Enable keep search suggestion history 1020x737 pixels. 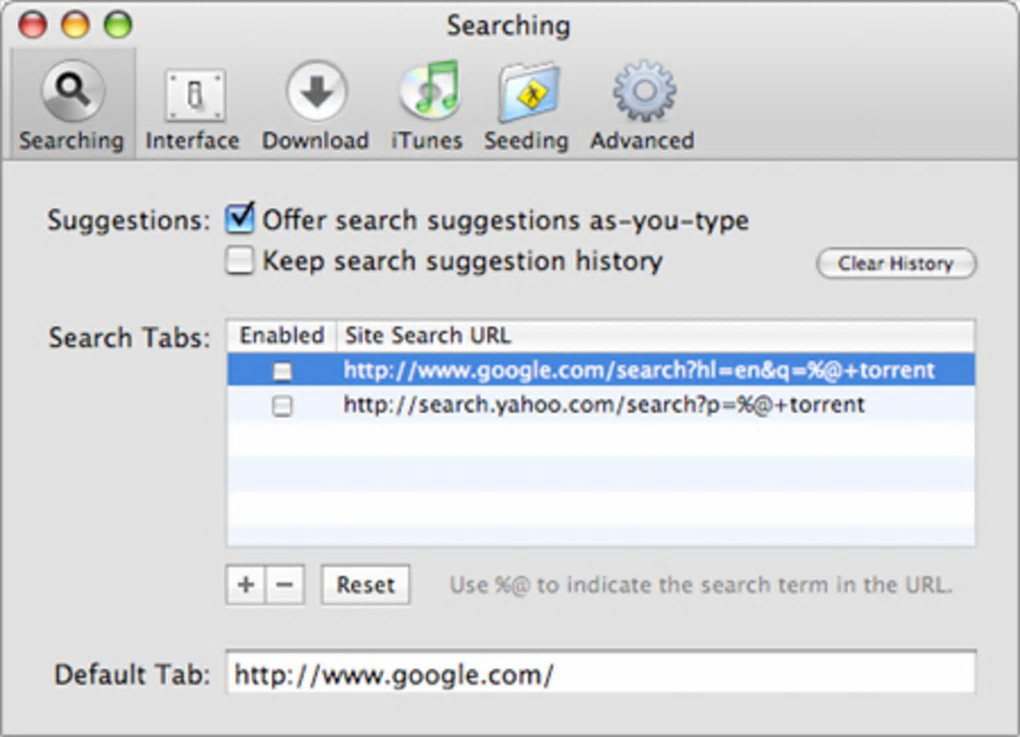tap(240, 262)
